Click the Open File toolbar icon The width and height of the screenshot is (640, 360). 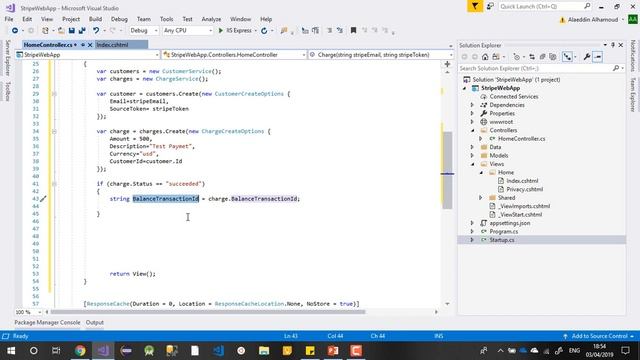[61, 31]
